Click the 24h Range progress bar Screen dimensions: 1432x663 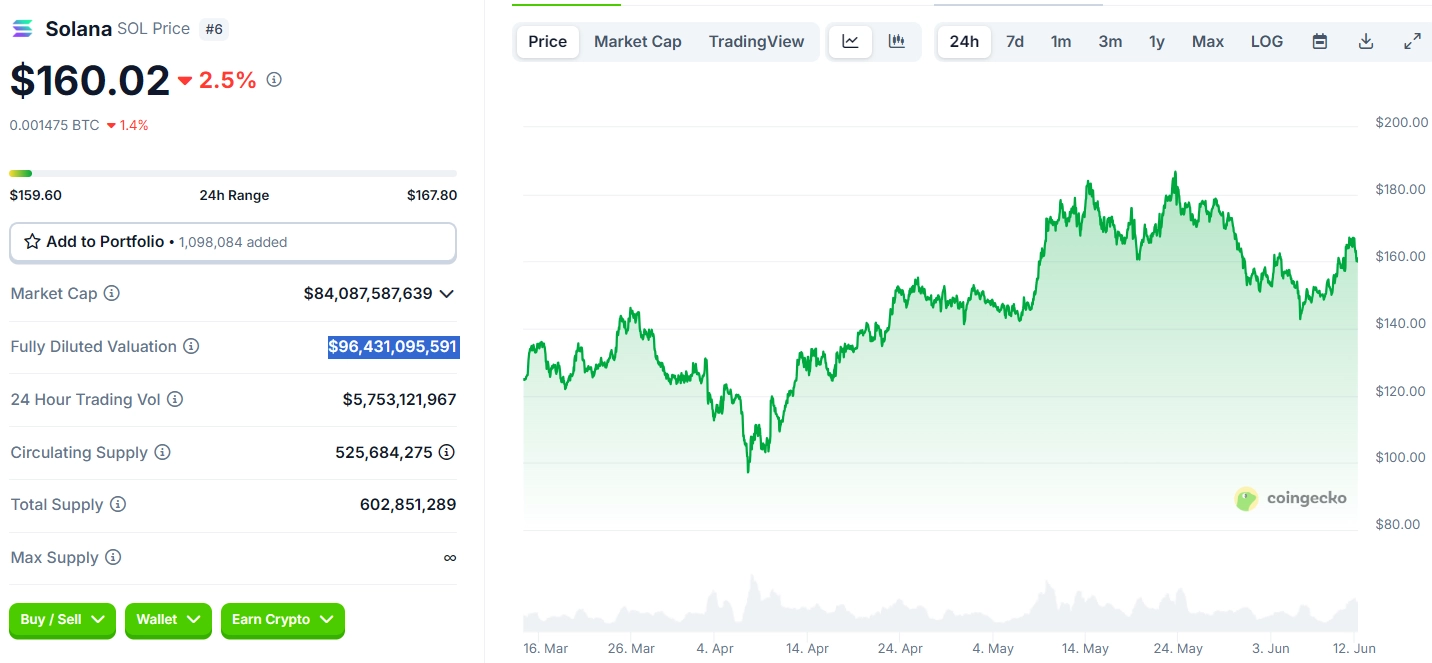[x=233, y=174]
